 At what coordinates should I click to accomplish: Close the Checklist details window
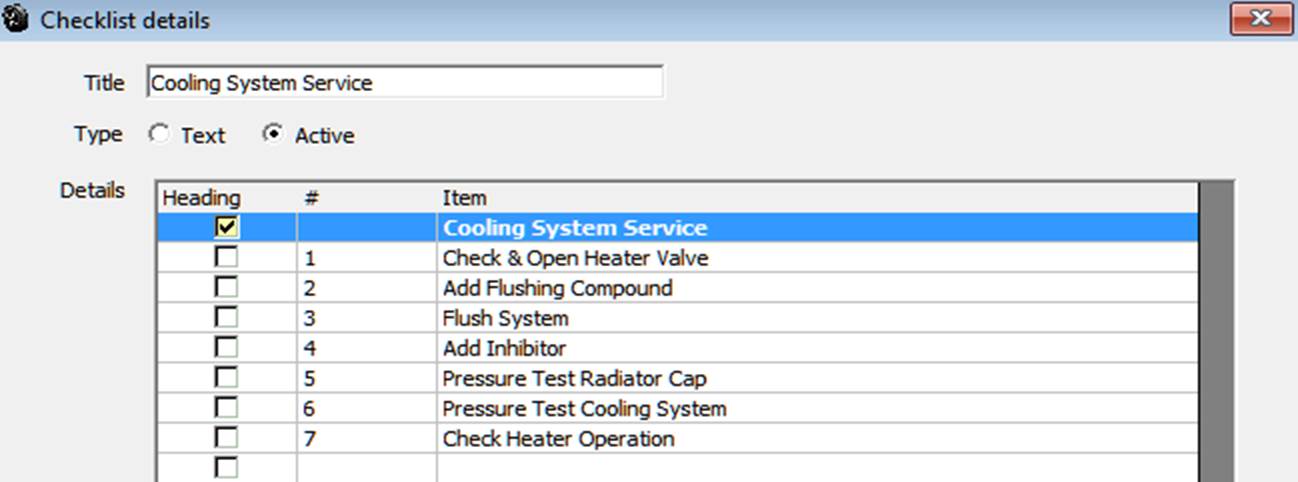click(x=1263, y=18)
